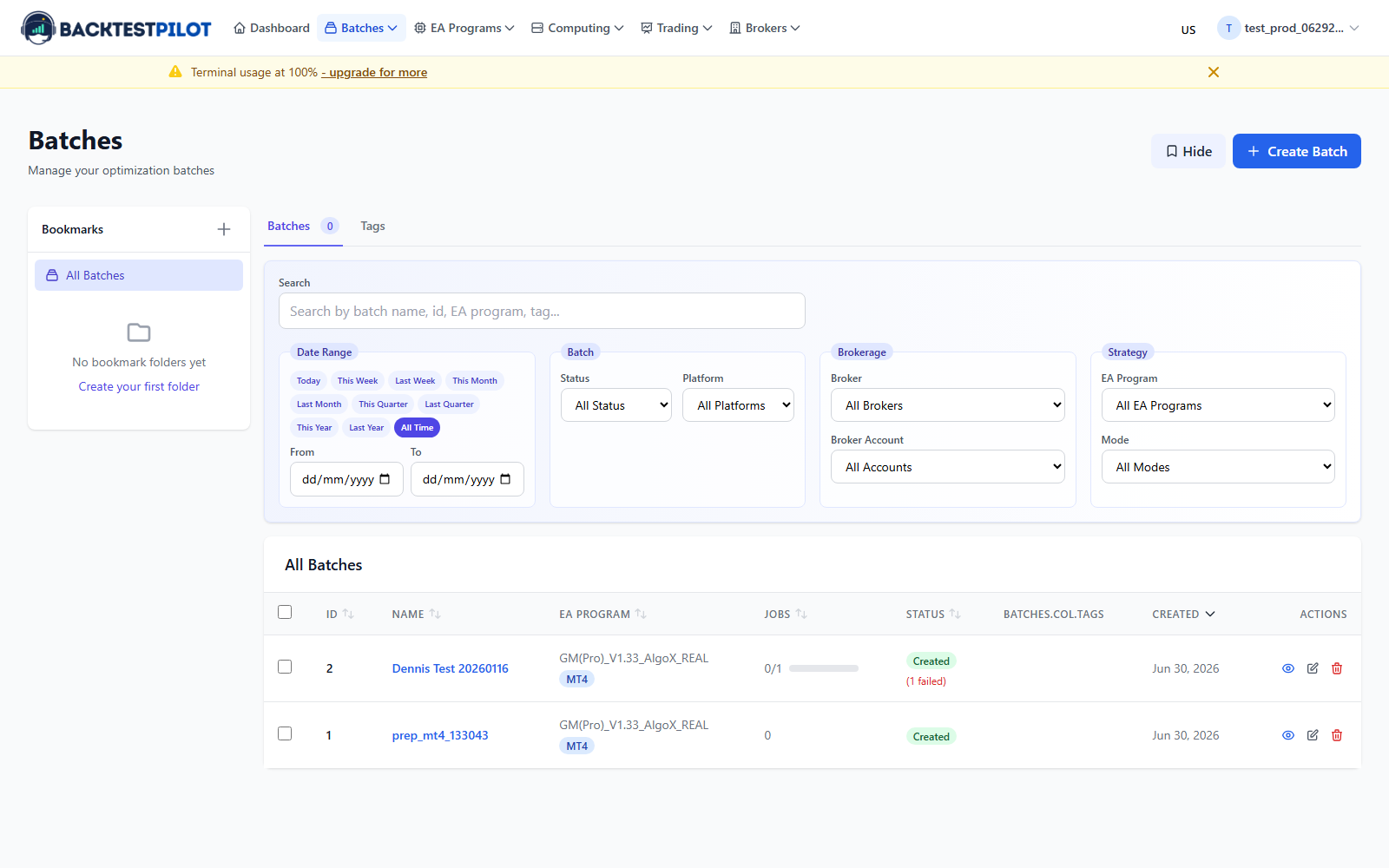Open the Batches navigation menu

361,28
